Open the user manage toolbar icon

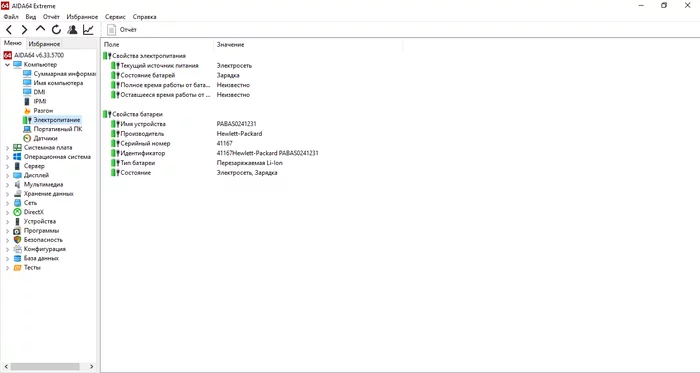point(72,30)
